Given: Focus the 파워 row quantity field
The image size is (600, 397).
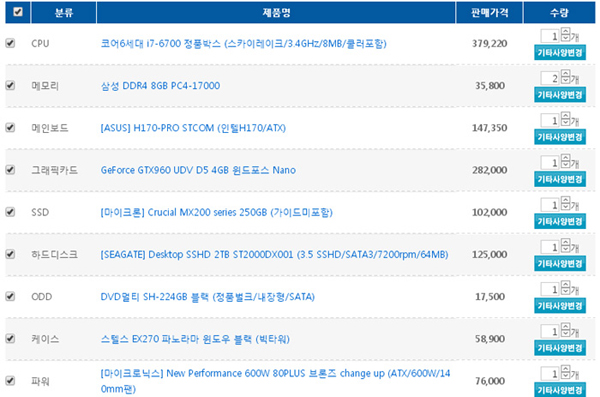Looking at the screenshot, I should (x=550, y=374).
